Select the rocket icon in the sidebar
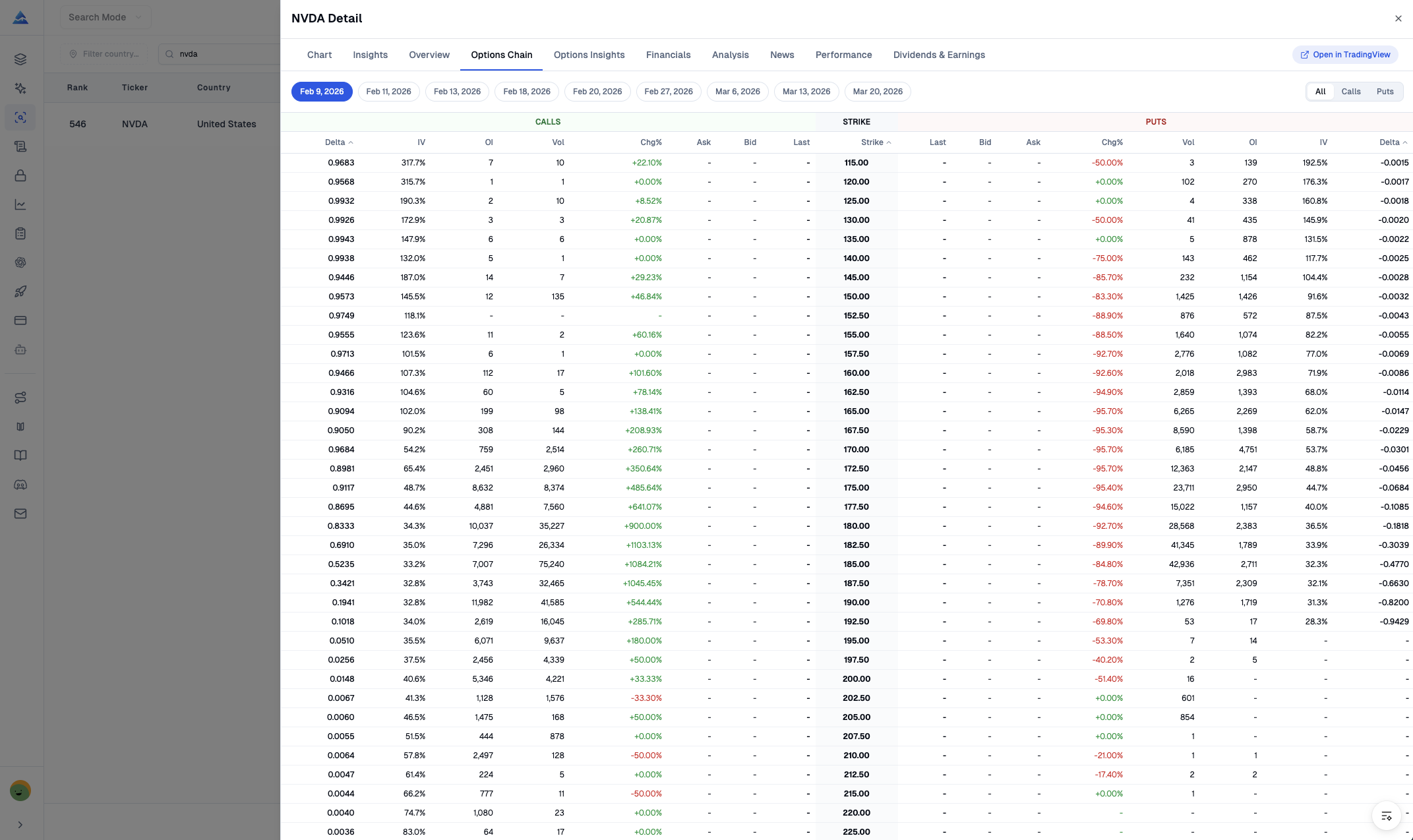Screen dimensions: 1413x840 pyautogui.click(x=20, y=291)
